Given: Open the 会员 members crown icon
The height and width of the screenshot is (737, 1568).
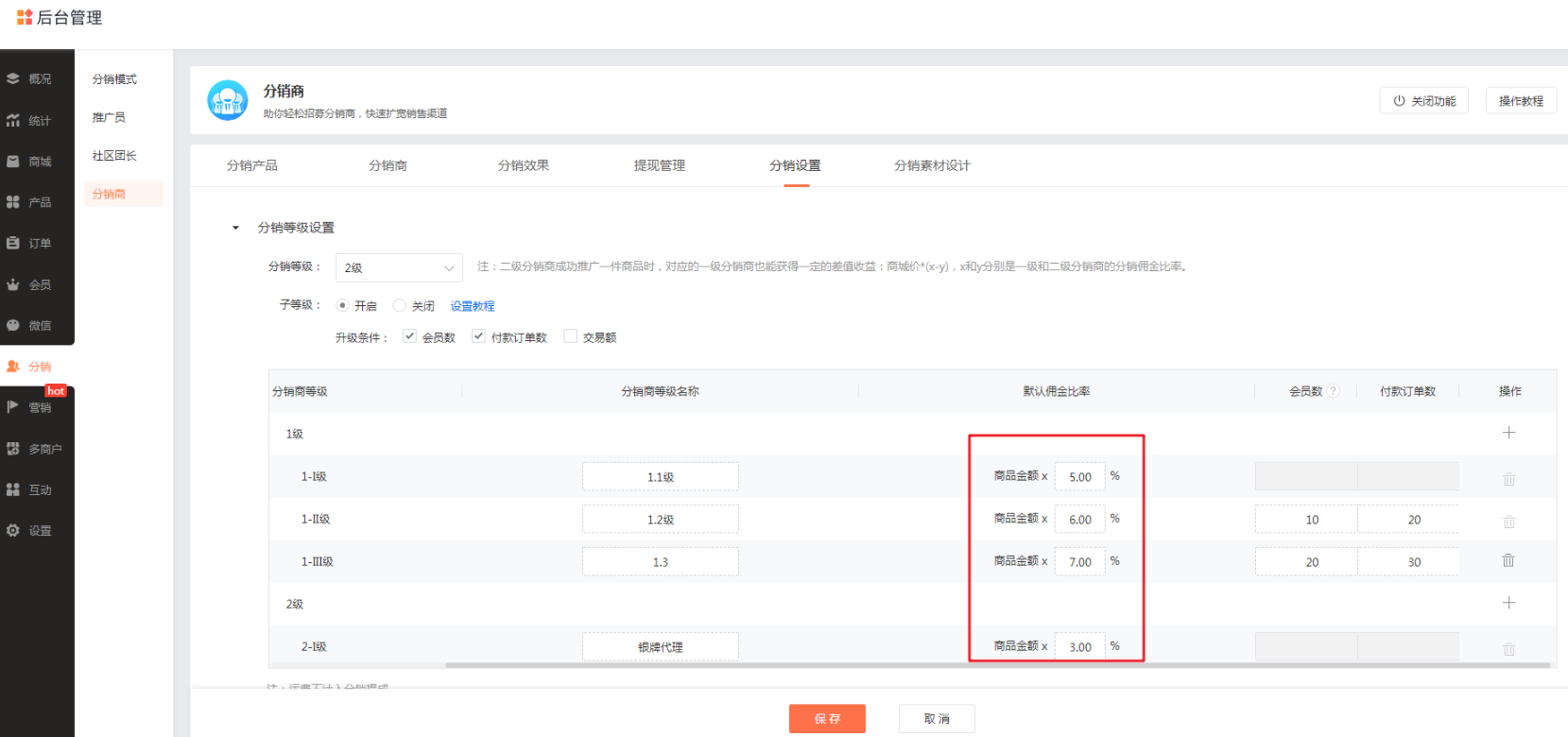Looking at the screenshot, I should 13,284.
